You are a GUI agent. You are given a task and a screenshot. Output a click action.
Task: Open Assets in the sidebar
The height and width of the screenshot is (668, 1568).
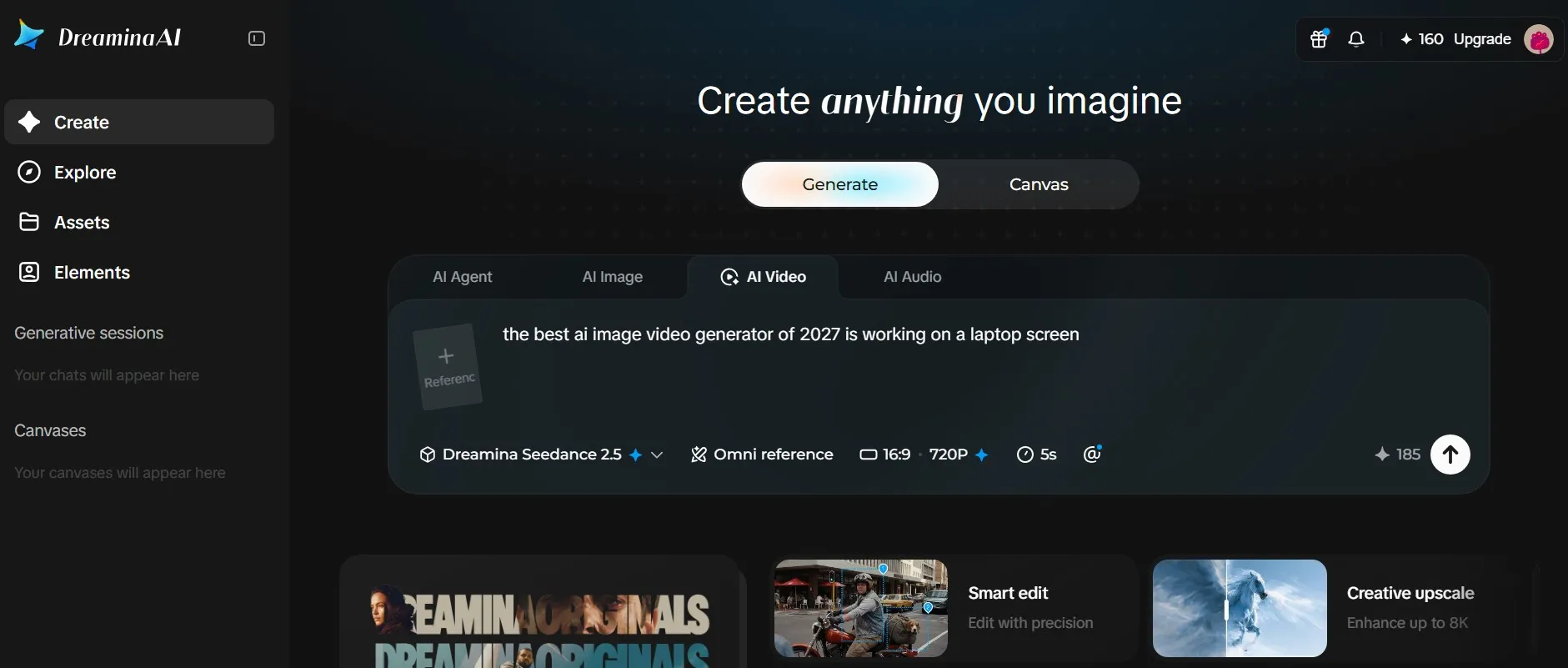139,222
